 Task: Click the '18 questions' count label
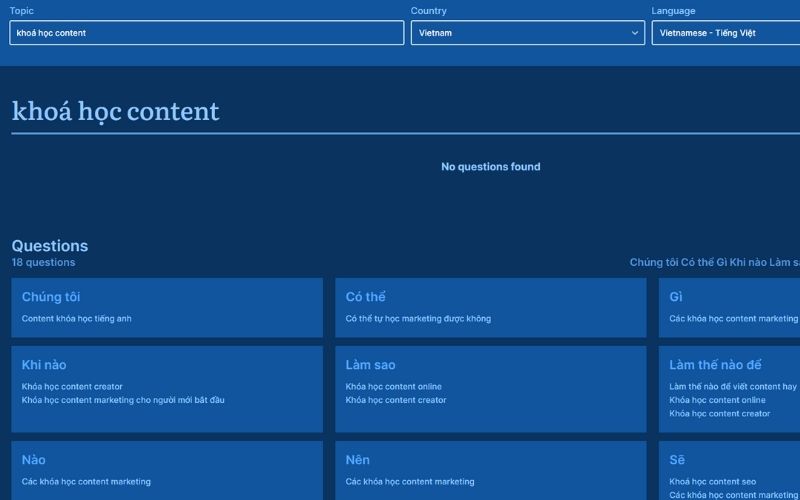[43, 263]
